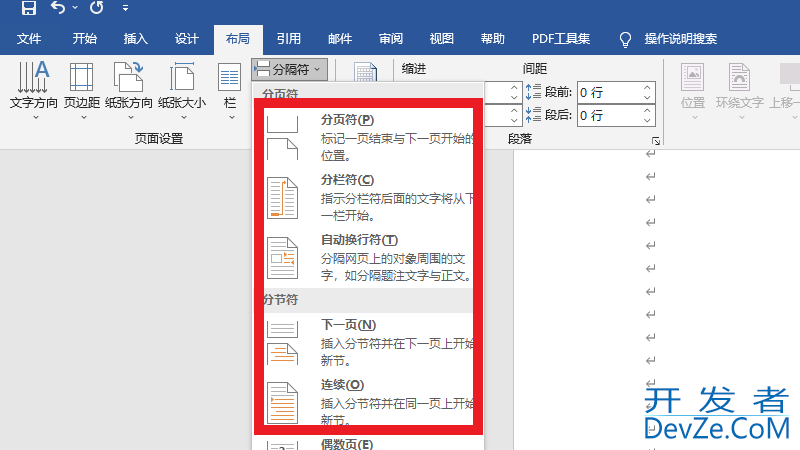Screen dimensions: 800x450
Task: Choose 偶数页(E) section break
Action: tap(347, 444)
